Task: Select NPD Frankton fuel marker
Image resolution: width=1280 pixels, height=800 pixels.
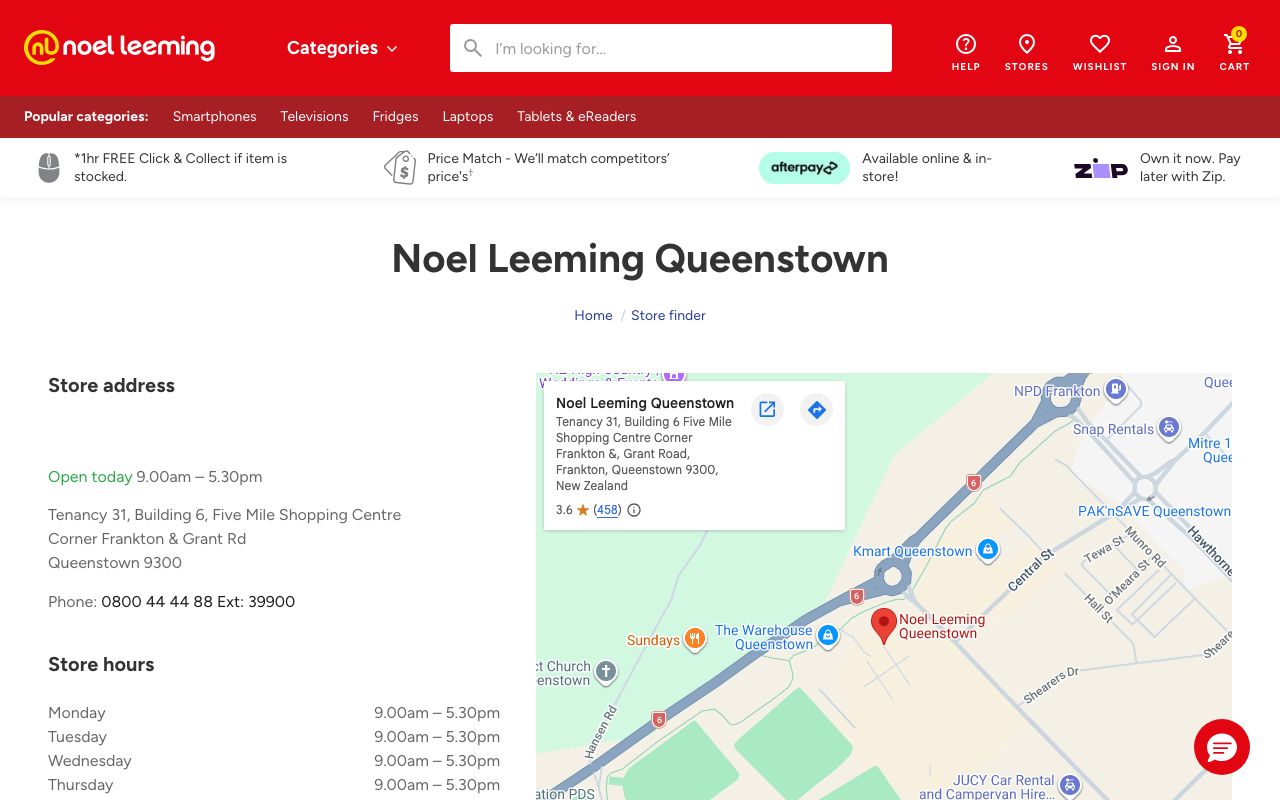Action: [x=1117, y=390]
